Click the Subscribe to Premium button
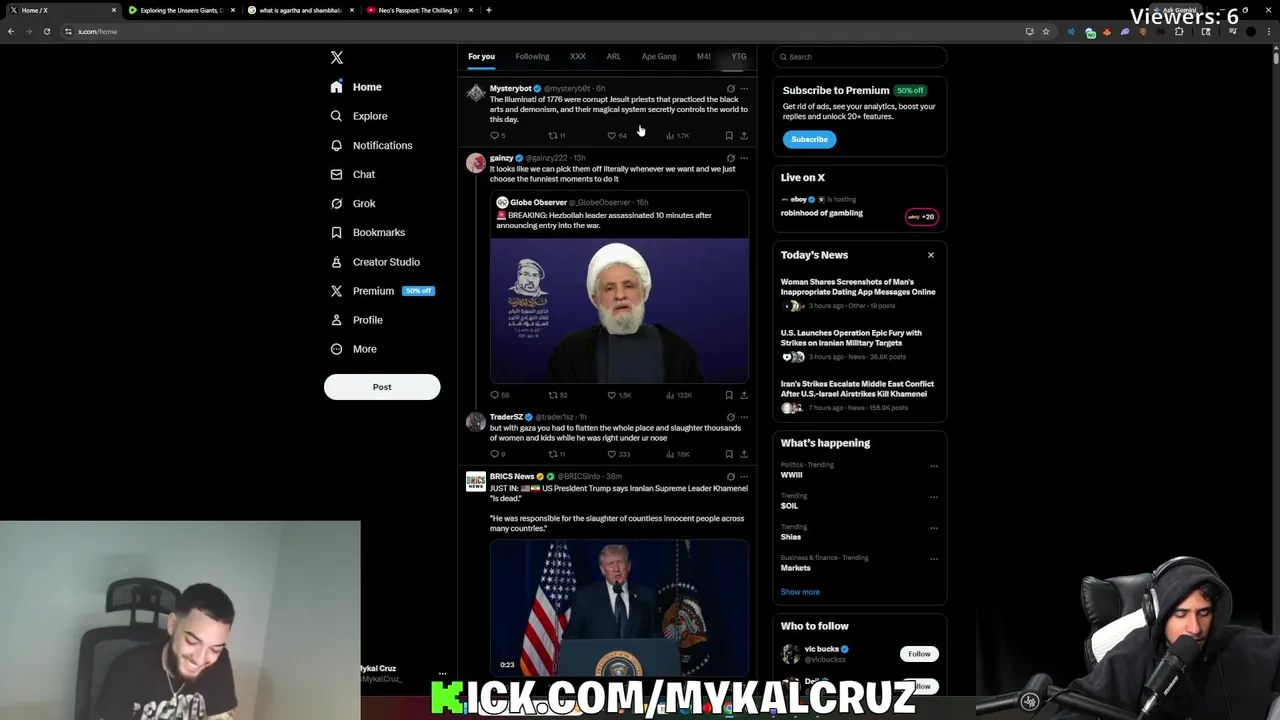This screenshot has width=1280, height=720. click(809, 139)
